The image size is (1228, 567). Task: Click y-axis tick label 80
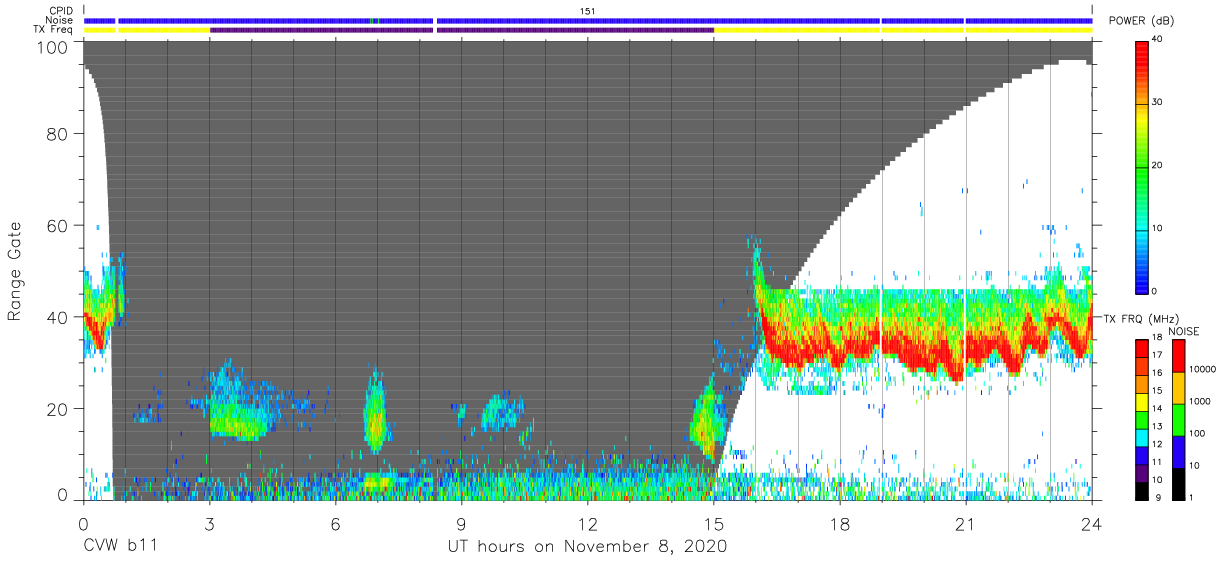tap(60, 136)
